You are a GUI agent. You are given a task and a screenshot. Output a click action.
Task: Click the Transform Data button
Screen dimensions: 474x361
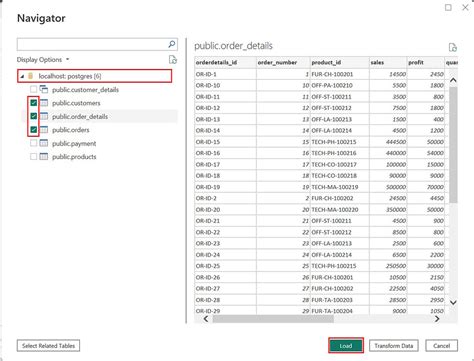coord(394,346)
